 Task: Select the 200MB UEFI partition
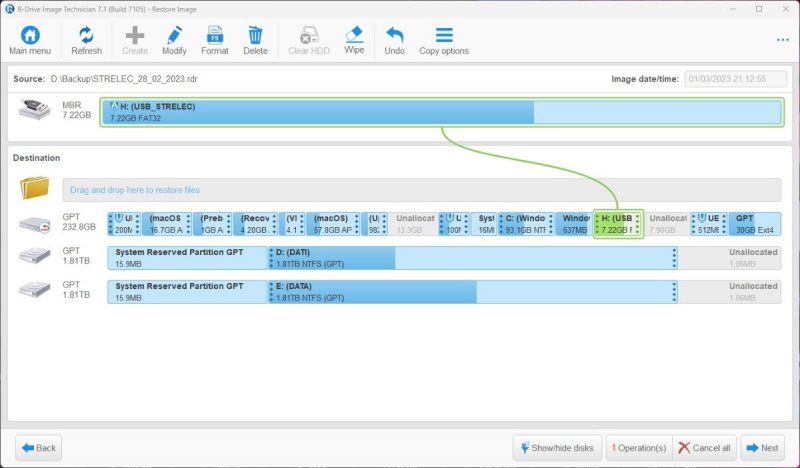(x=124, y=224)
